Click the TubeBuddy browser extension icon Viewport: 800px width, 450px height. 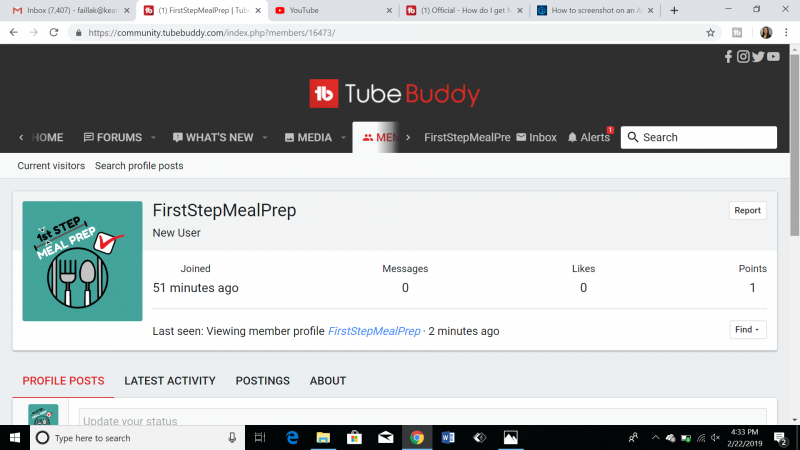click(x=737, y=32)
